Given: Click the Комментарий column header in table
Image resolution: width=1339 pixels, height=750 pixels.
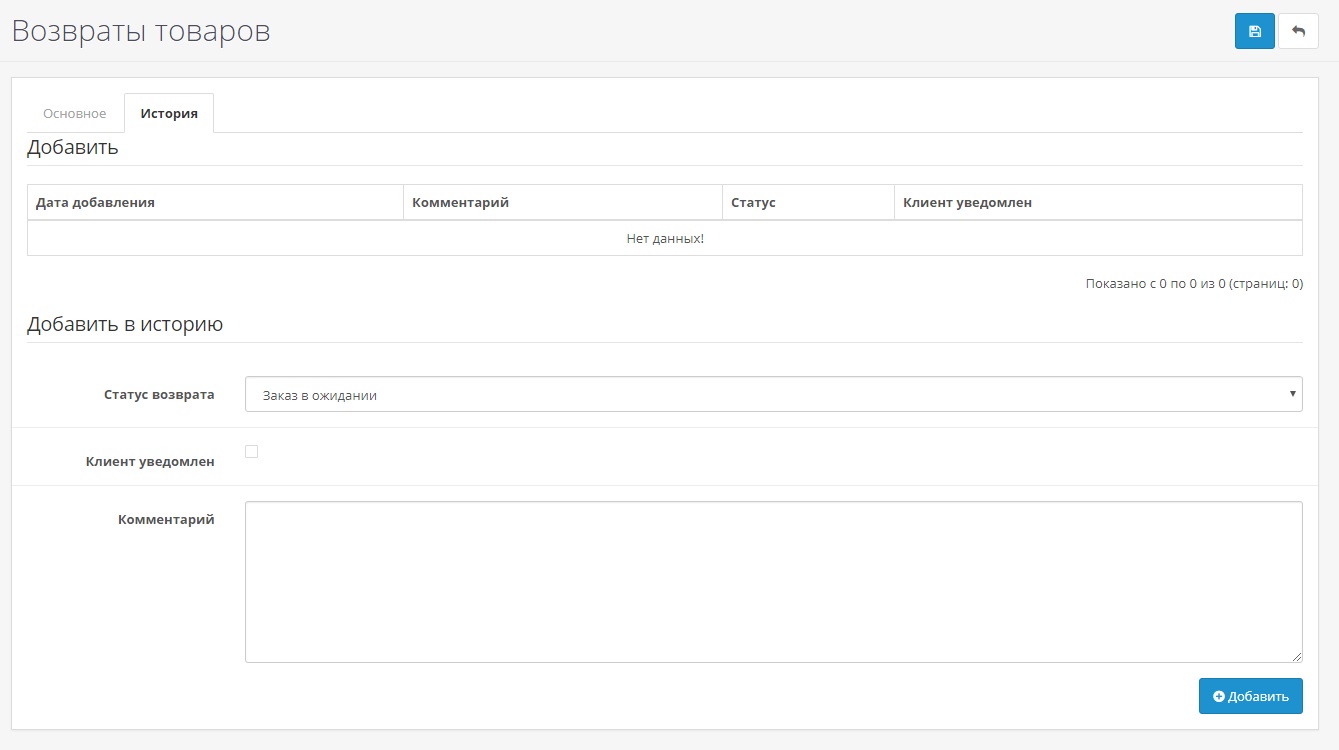Looking at the screenshot, I should (460, 202).
